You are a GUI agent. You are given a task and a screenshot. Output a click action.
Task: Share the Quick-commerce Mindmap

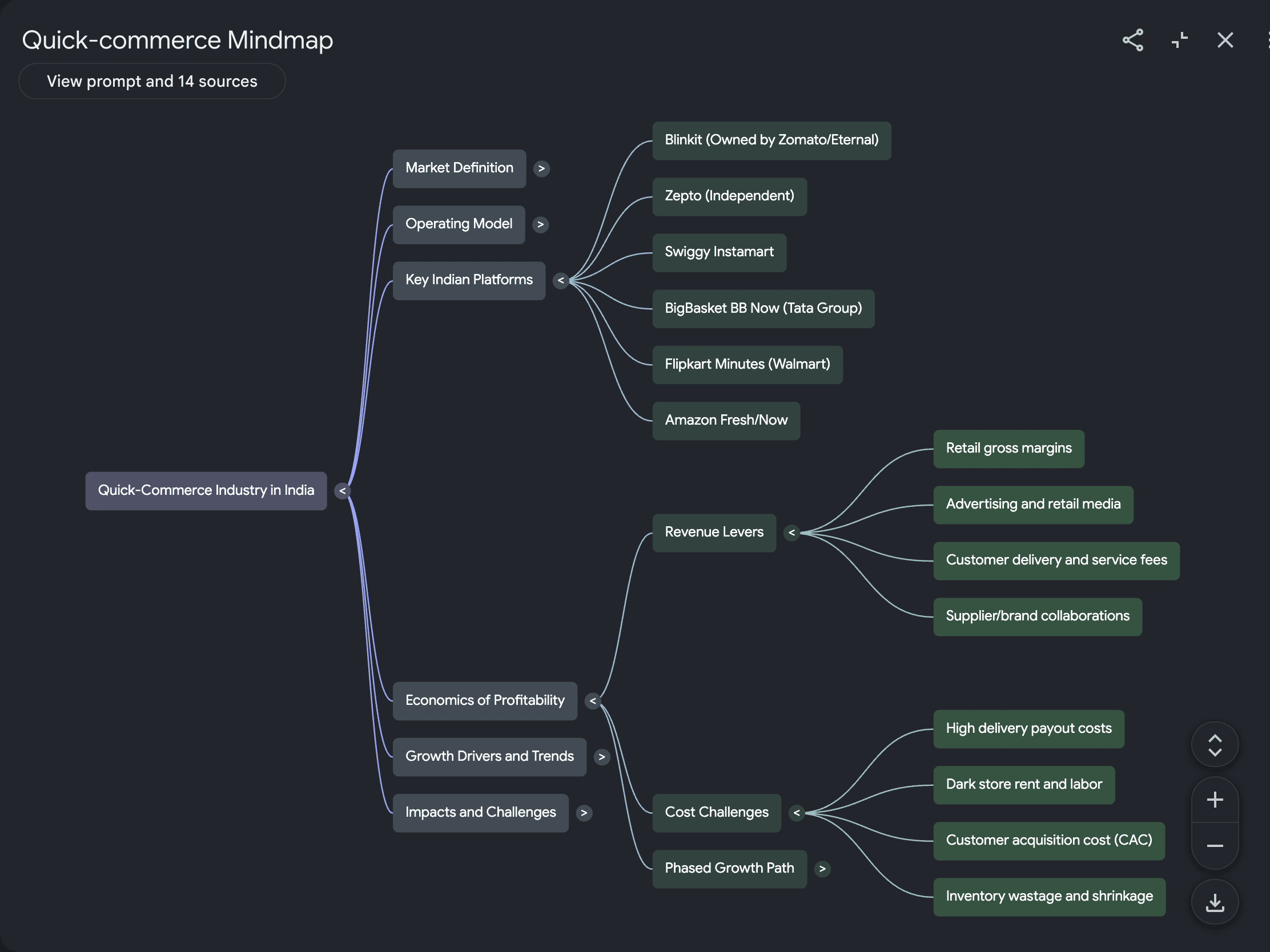click(x=1132, y=40)
